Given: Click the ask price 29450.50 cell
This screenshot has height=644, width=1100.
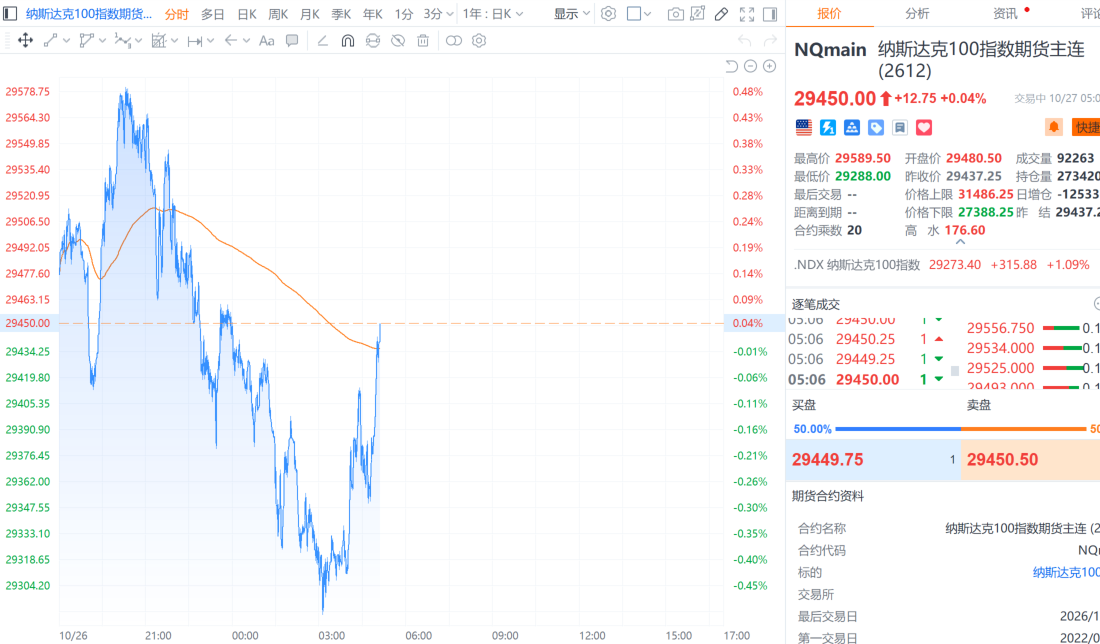Looking at the screenshot, I should click(1031, 459).
